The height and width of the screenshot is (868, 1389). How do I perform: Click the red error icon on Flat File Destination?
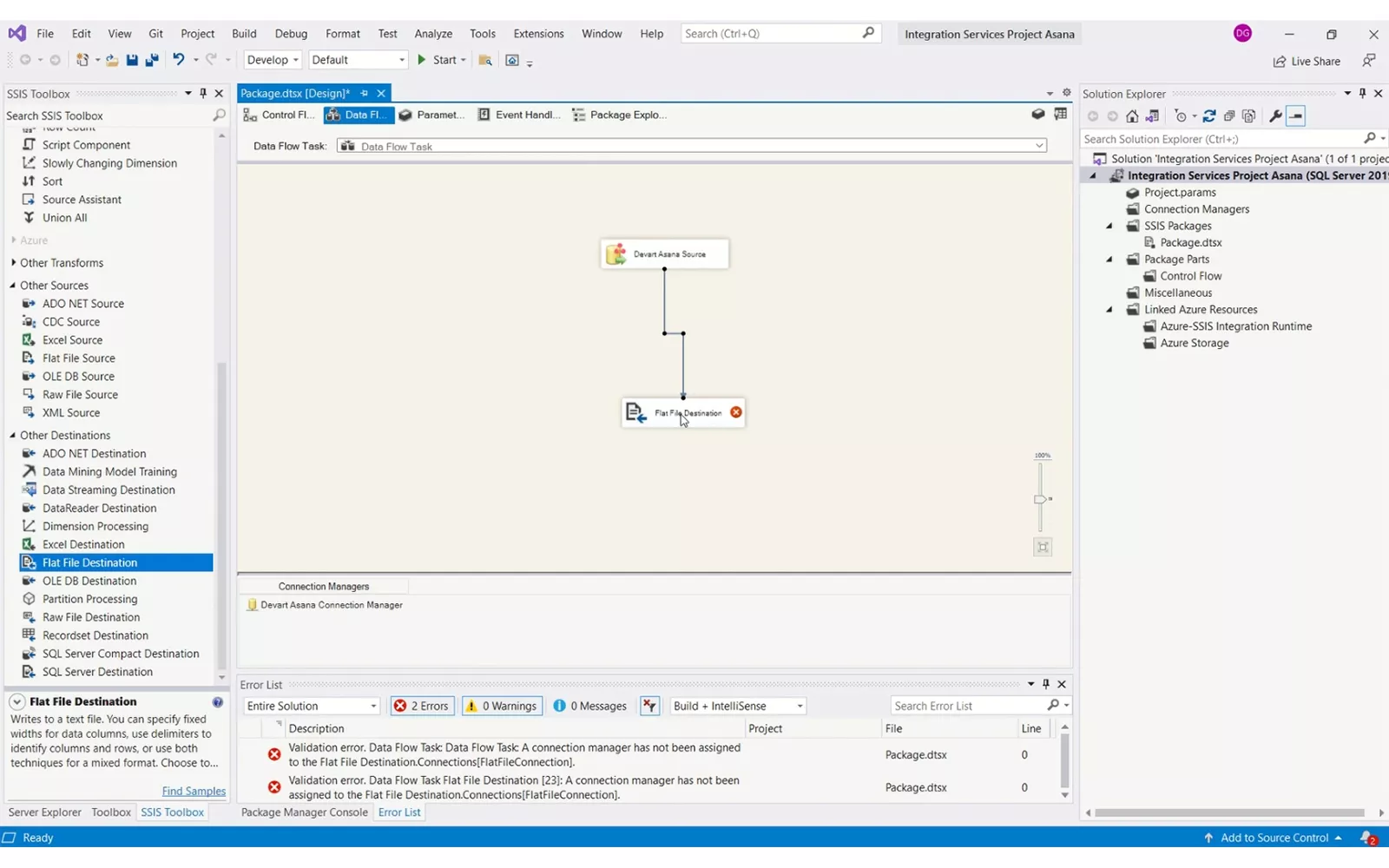(736, 412)
